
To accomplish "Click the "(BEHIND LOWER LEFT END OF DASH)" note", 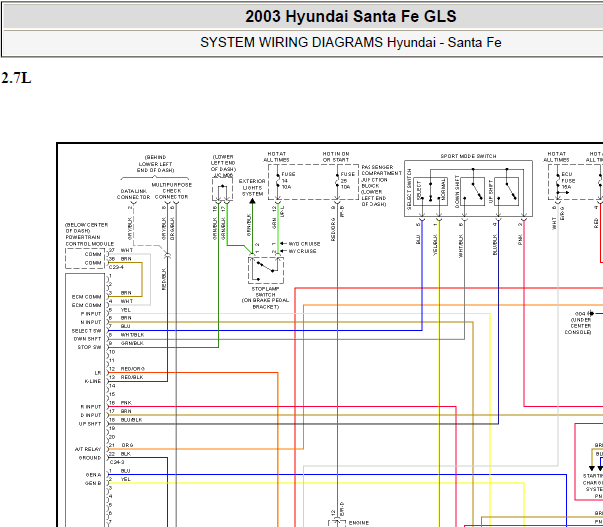I will pyautogui.click(x=155, y=163).
